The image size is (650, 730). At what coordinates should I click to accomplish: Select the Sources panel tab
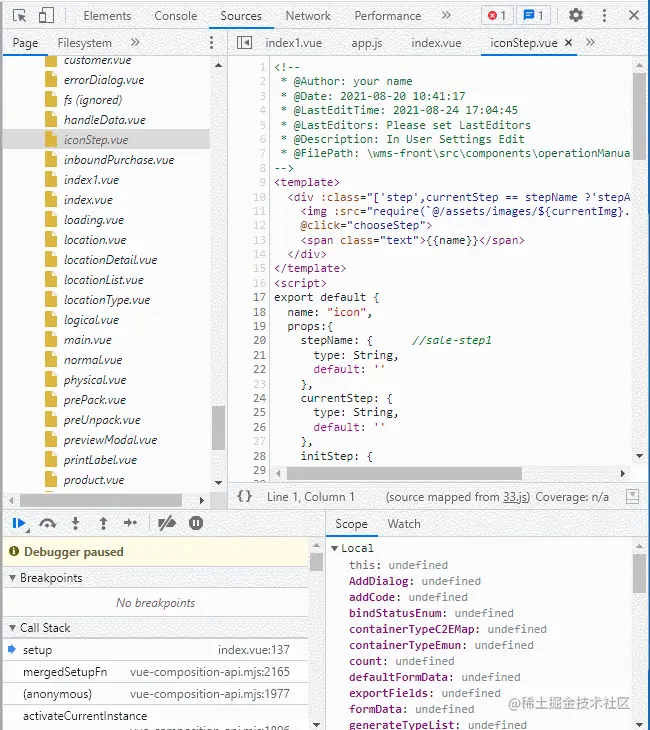[241, 16]
